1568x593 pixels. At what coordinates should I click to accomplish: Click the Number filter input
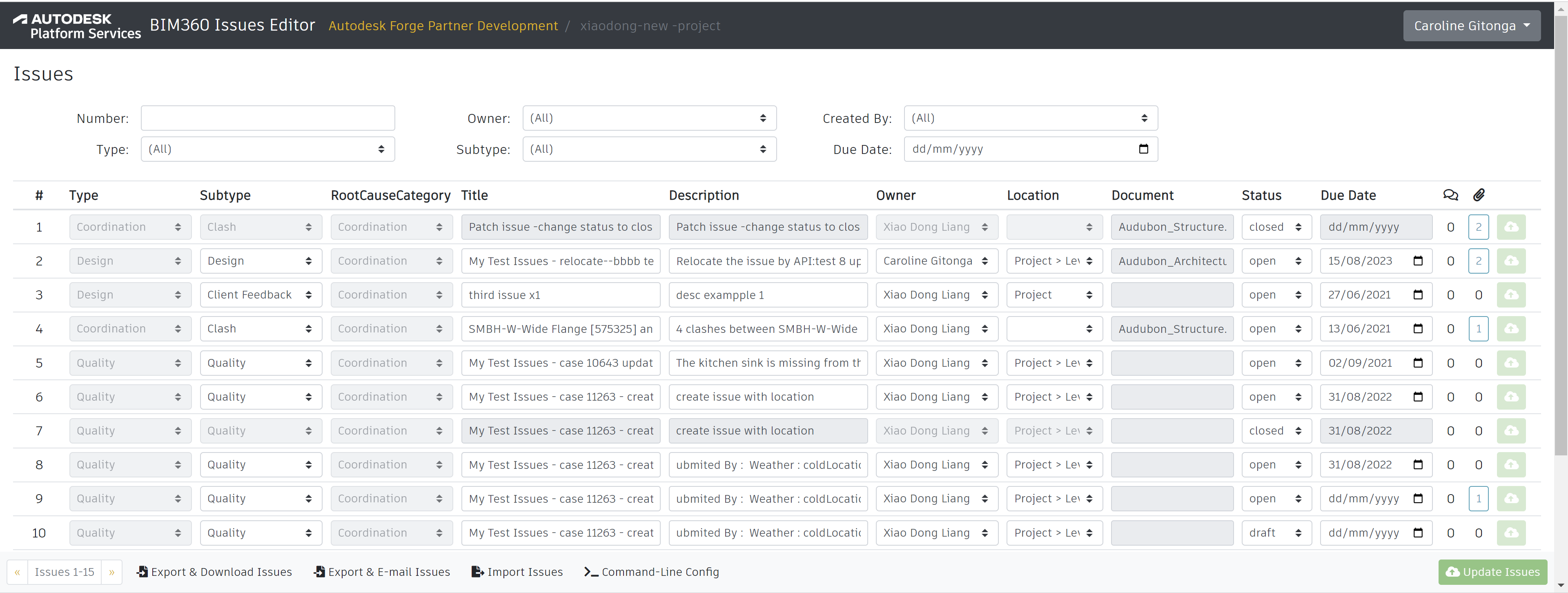[x=268, y=118]
